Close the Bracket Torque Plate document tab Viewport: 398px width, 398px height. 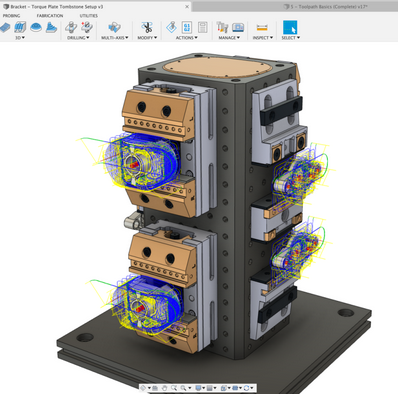point(187,7)
